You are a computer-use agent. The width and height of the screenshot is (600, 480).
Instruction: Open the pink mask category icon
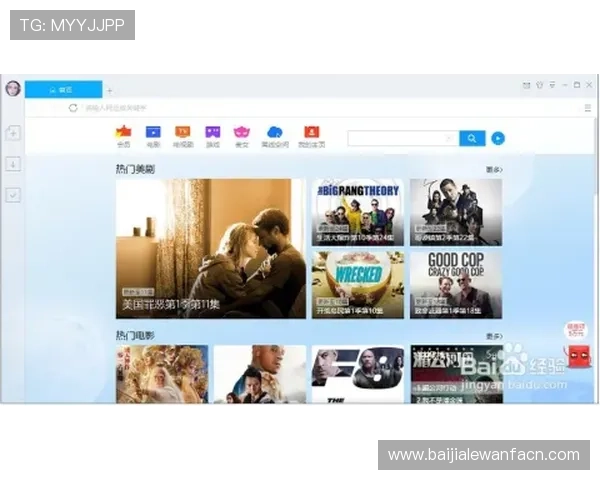pos(241,132)
